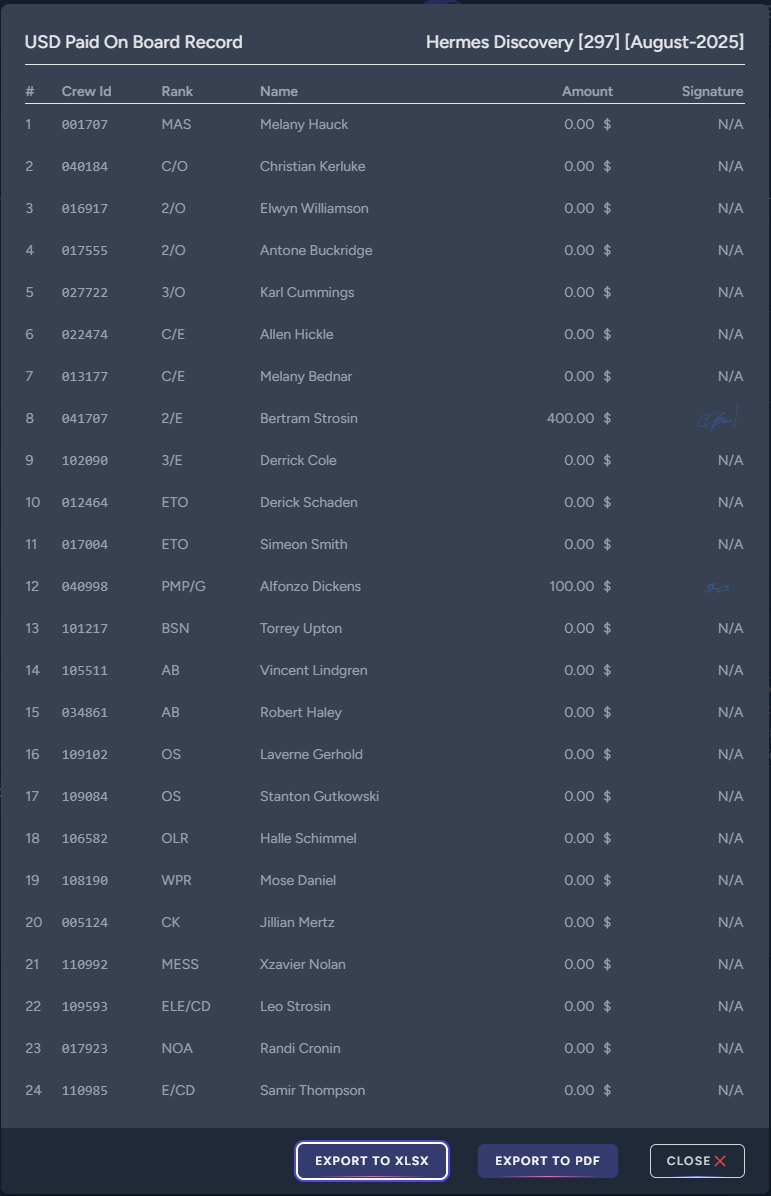Image resolution: width=771 pixels, height=1196 pixels.
Task: Click the Signature column header
Action: pyautogui.click(x=712, y=91)
